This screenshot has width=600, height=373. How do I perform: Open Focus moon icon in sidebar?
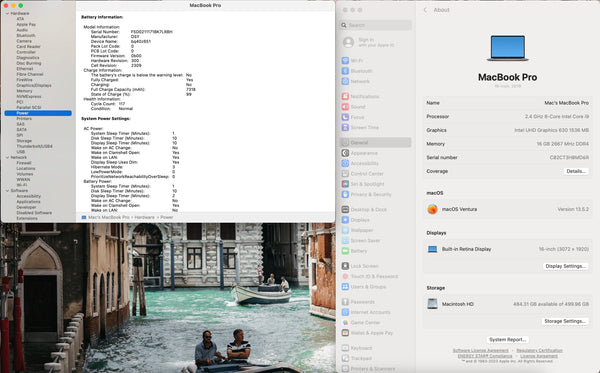345,117
